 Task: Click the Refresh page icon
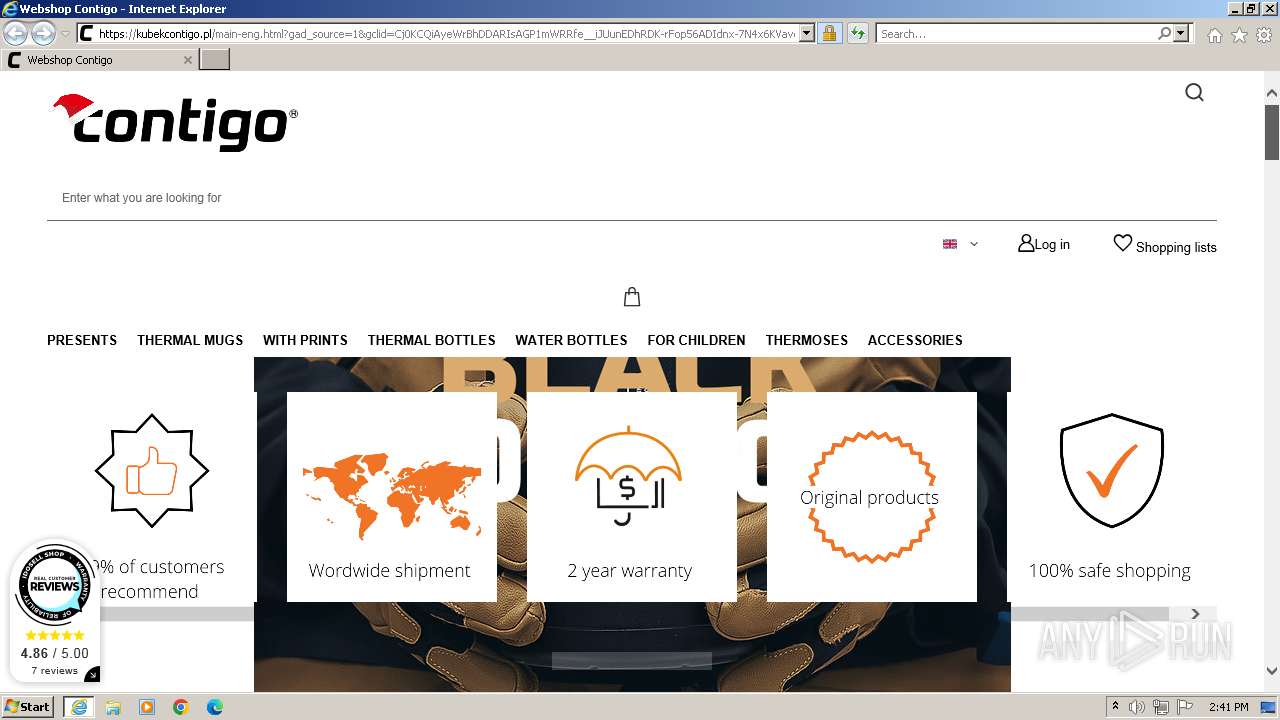click(857, 33)
